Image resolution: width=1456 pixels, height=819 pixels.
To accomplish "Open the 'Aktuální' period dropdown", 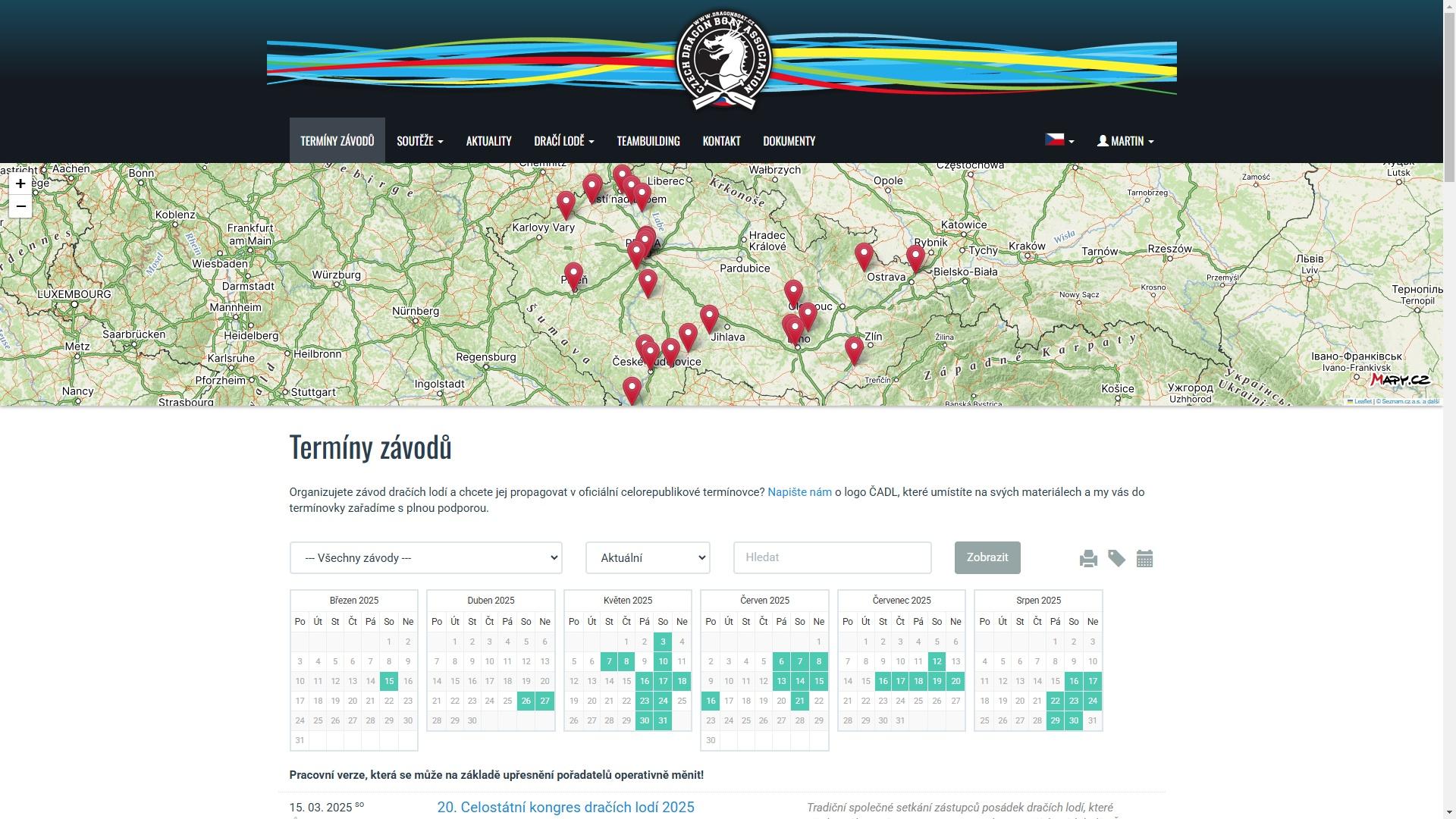I will click(x=648, y=557).
